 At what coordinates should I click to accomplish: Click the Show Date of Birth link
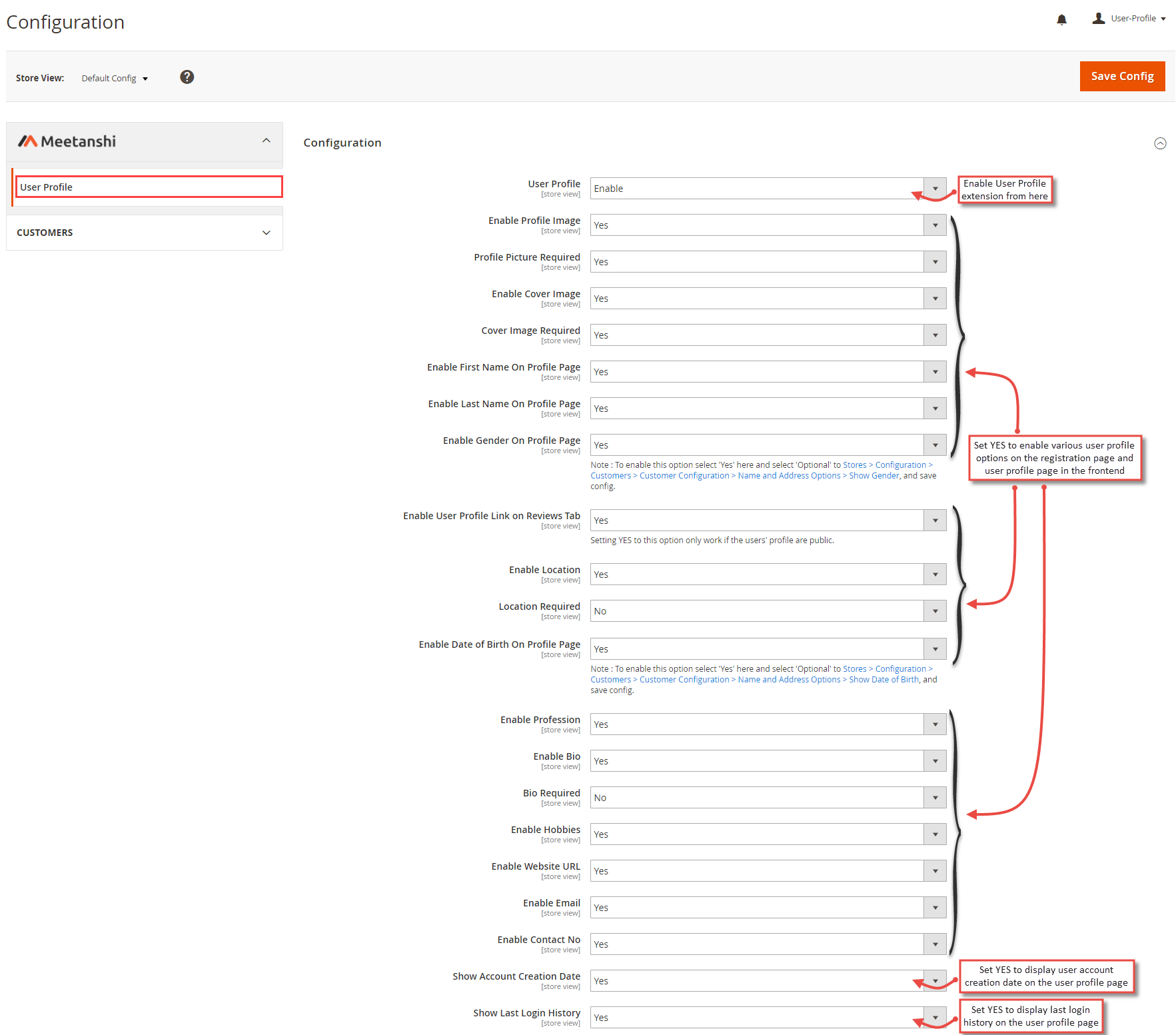tap(883, 679)
